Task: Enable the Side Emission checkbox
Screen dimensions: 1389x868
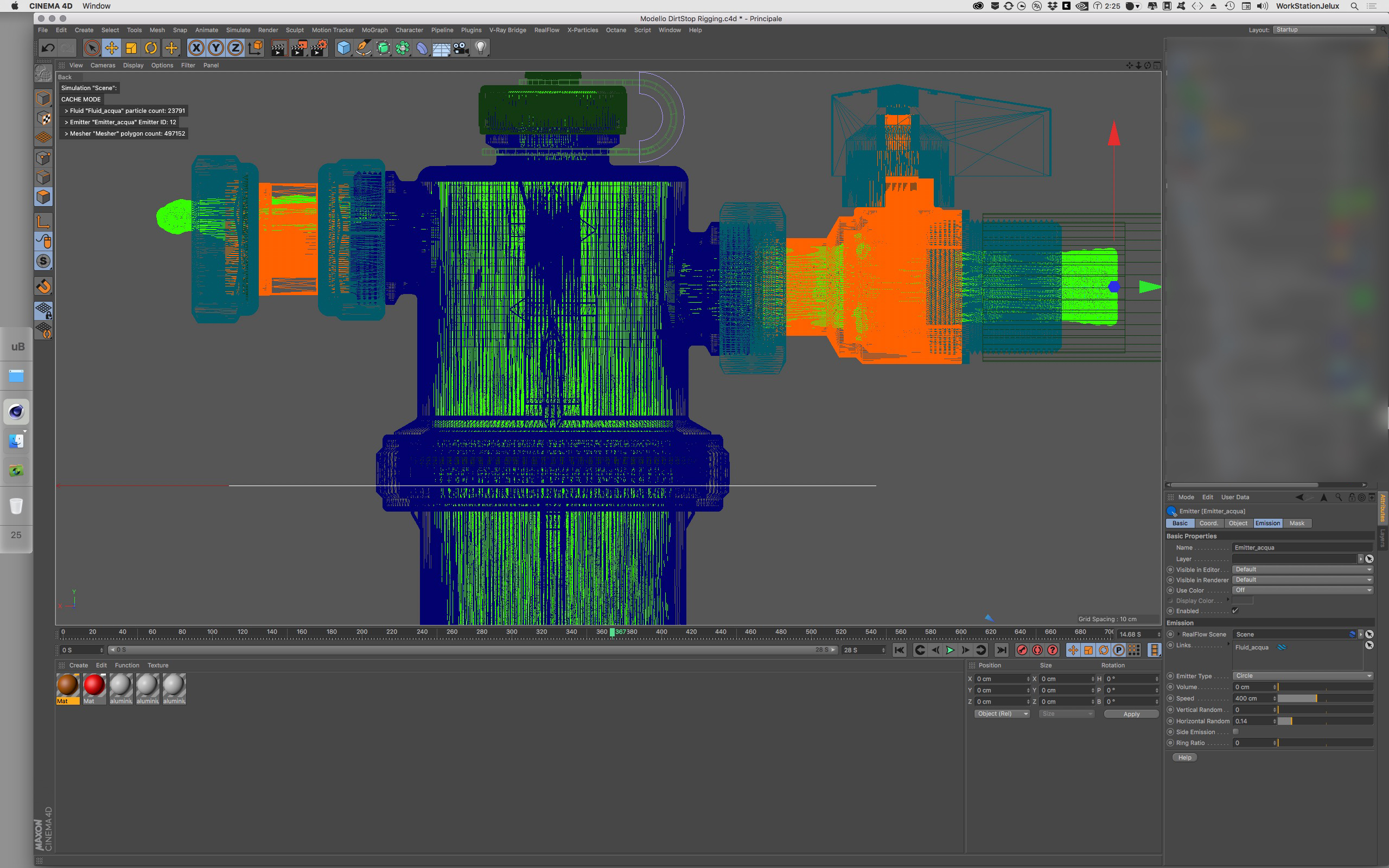Action: coord(1236,732)
